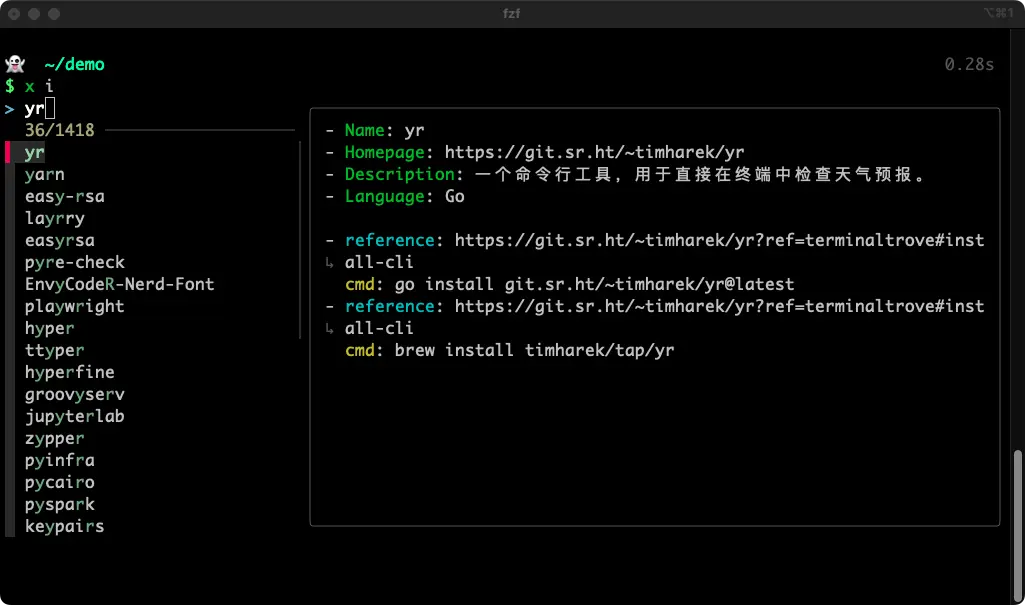The image size is (1025, 605).
Task: Select the 'keypairs' list entry
Action: click(65, 526)
